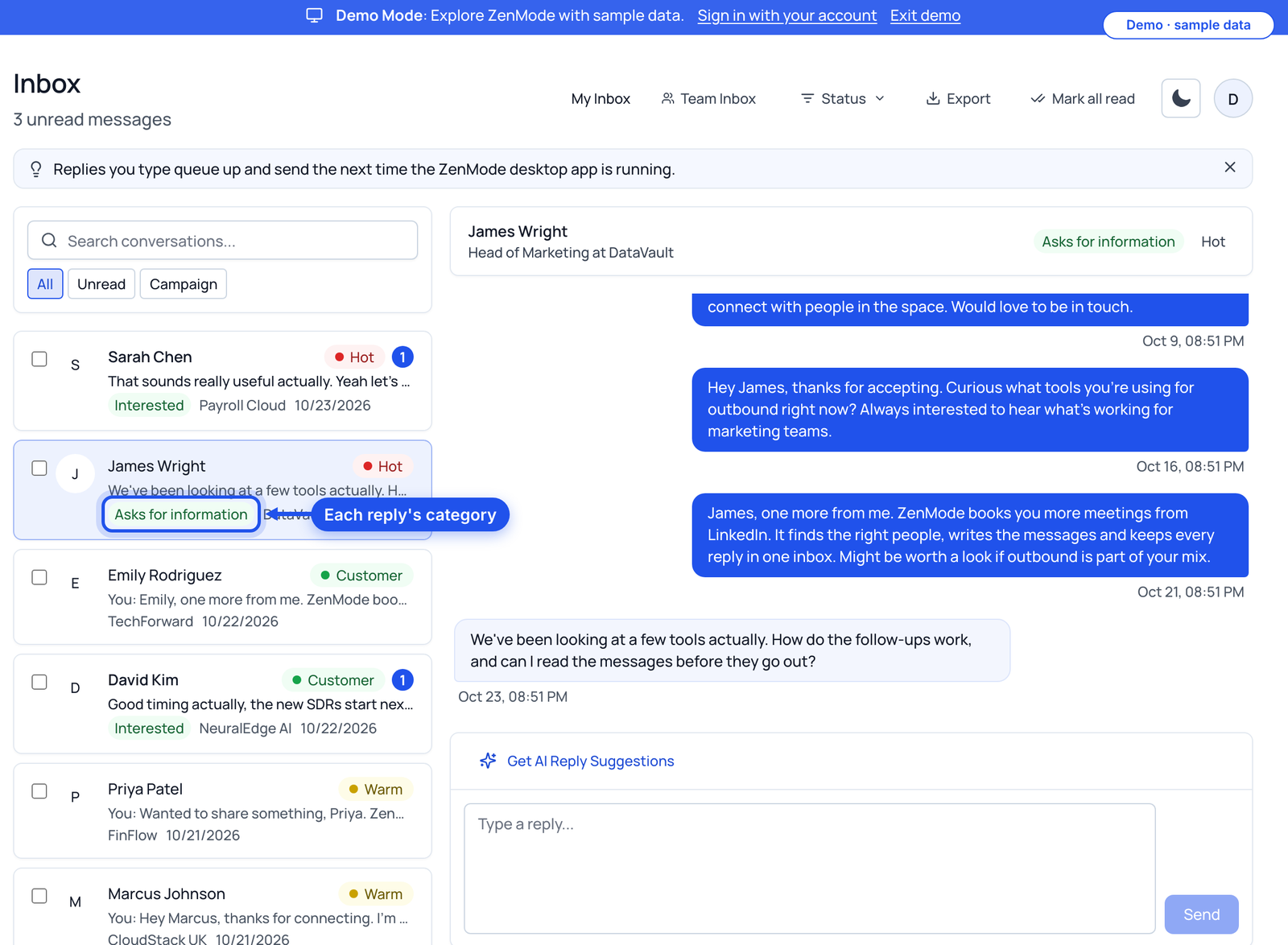The height and width of the screenshot is (945, 1288).
Task: Focus the Type a reply box
Action: click(810, 869)
